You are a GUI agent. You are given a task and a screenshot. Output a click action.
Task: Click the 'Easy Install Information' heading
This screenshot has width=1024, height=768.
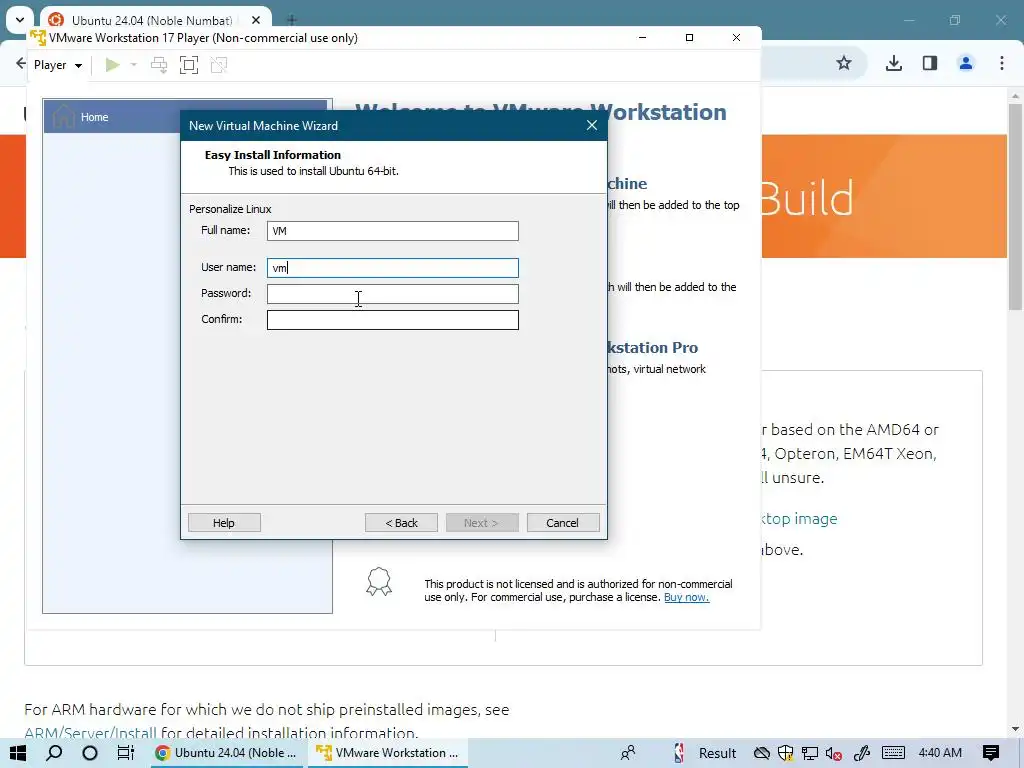point(272,155)
